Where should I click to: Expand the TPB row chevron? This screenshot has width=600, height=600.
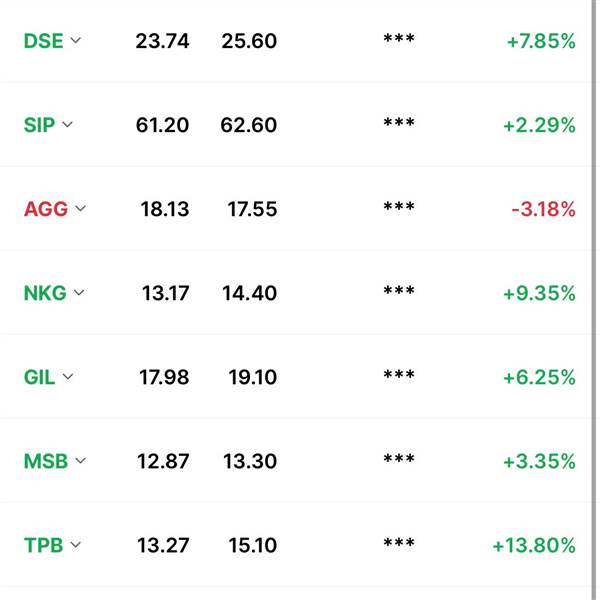click(76, 545)
